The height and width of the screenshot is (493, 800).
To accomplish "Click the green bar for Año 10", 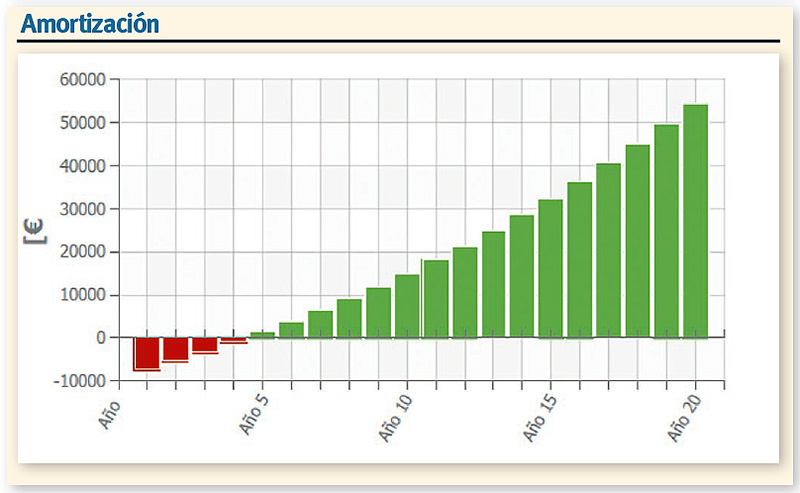I will point(407,305).
